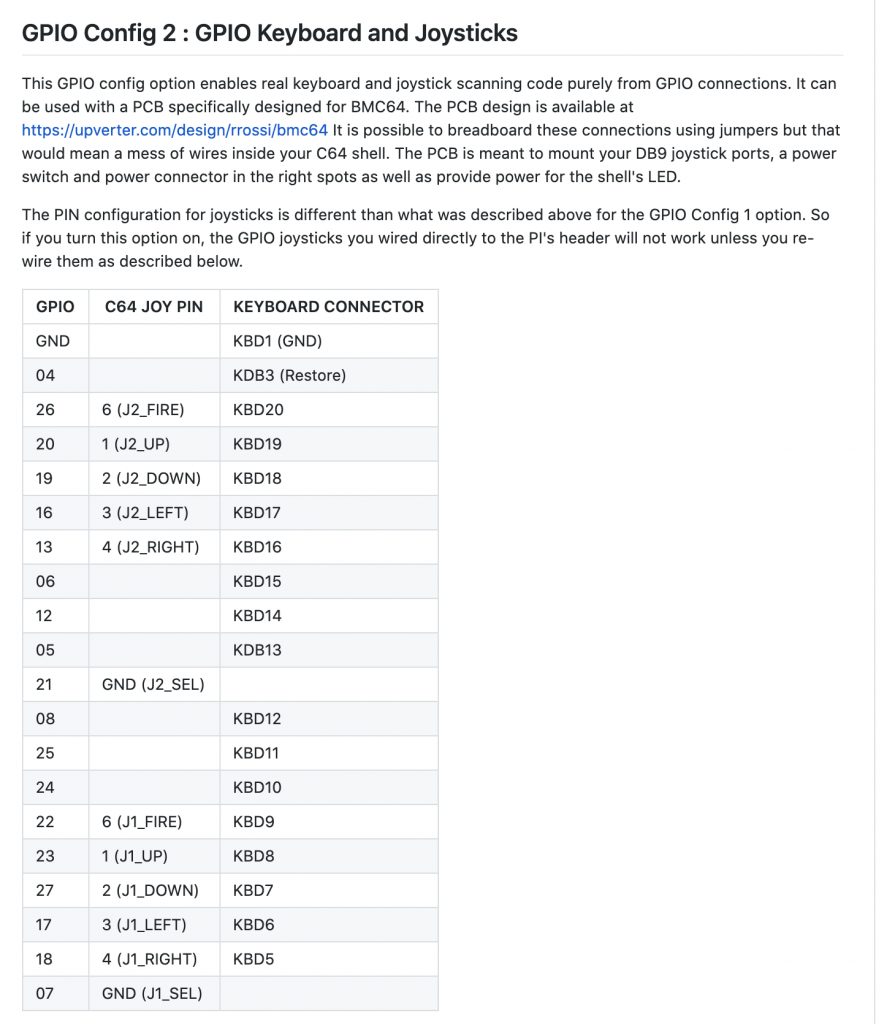
Task: Click the 3 (J2_LEFT) cell
Action: (154, 513)
